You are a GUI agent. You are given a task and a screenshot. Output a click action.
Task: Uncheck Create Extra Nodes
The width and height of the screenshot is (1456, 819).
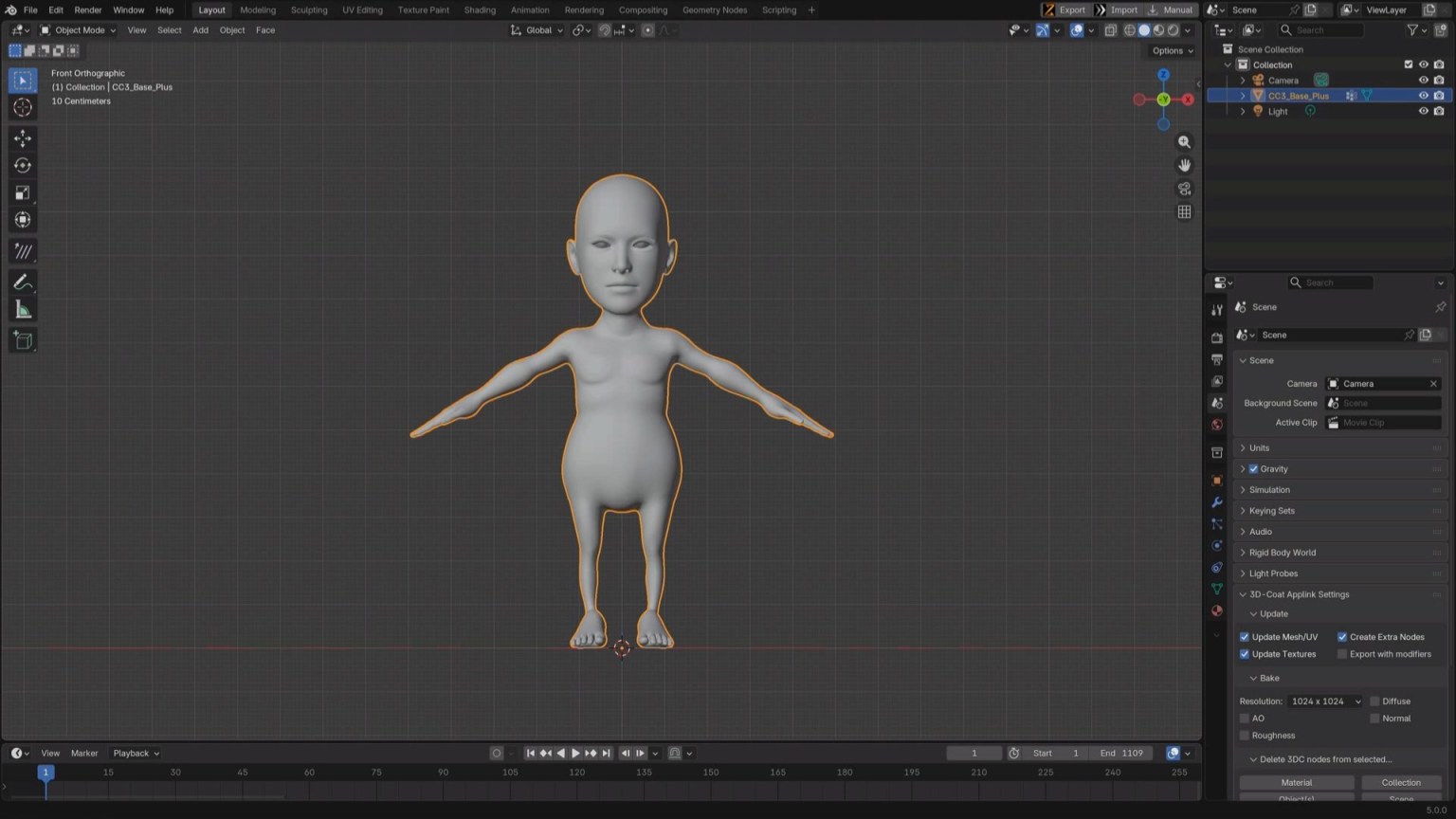[x=1342, y=637]
